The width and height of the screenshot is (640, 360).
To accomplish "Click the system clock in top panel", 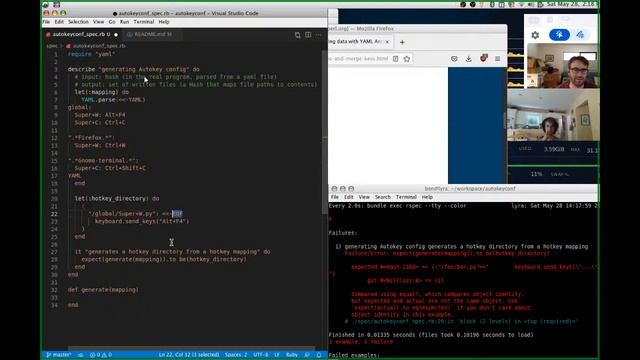I will click(572, 4).
